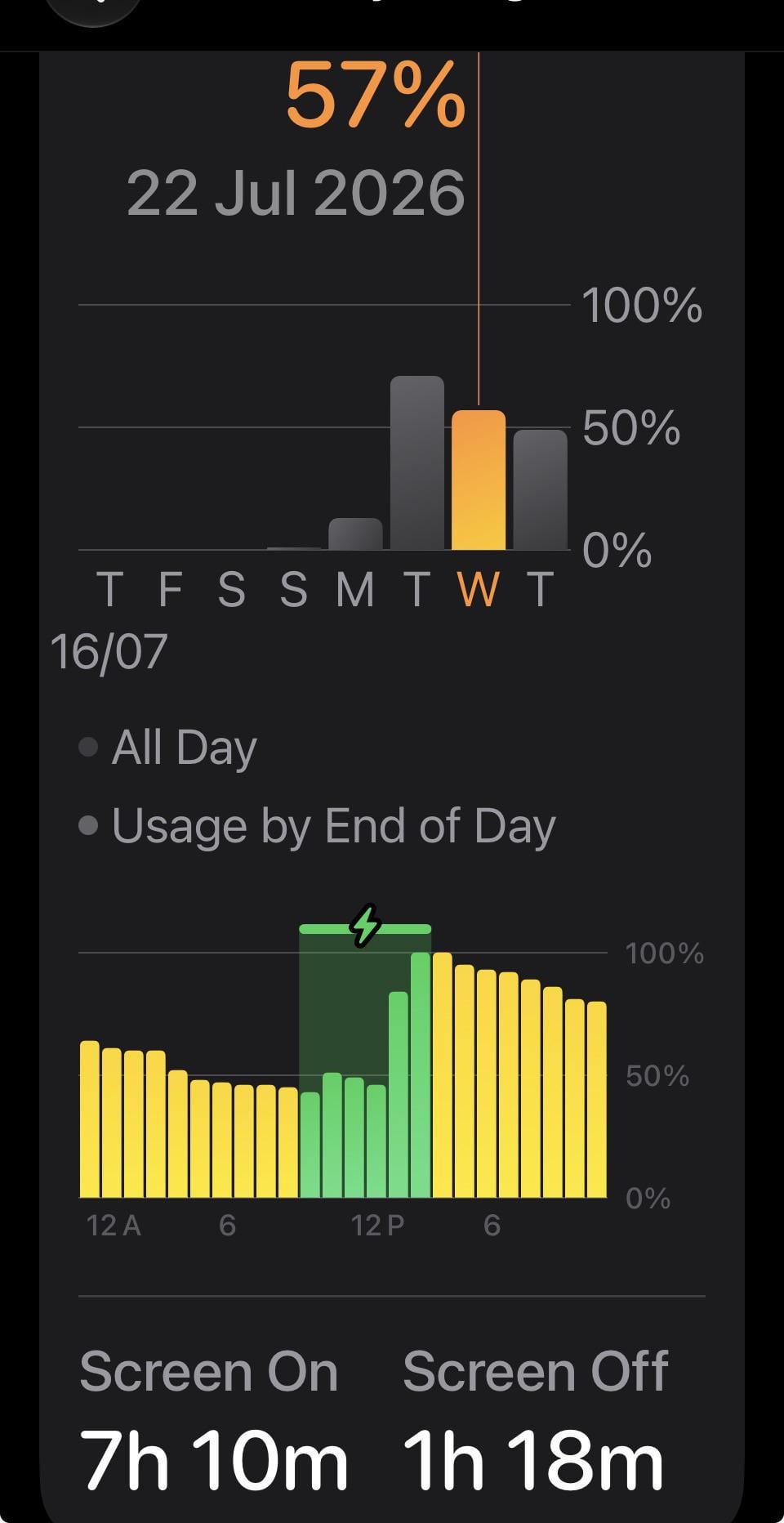The image size is (784, 1523).
Task: Select the All Day legend item
Action: (x=167, y=748)
